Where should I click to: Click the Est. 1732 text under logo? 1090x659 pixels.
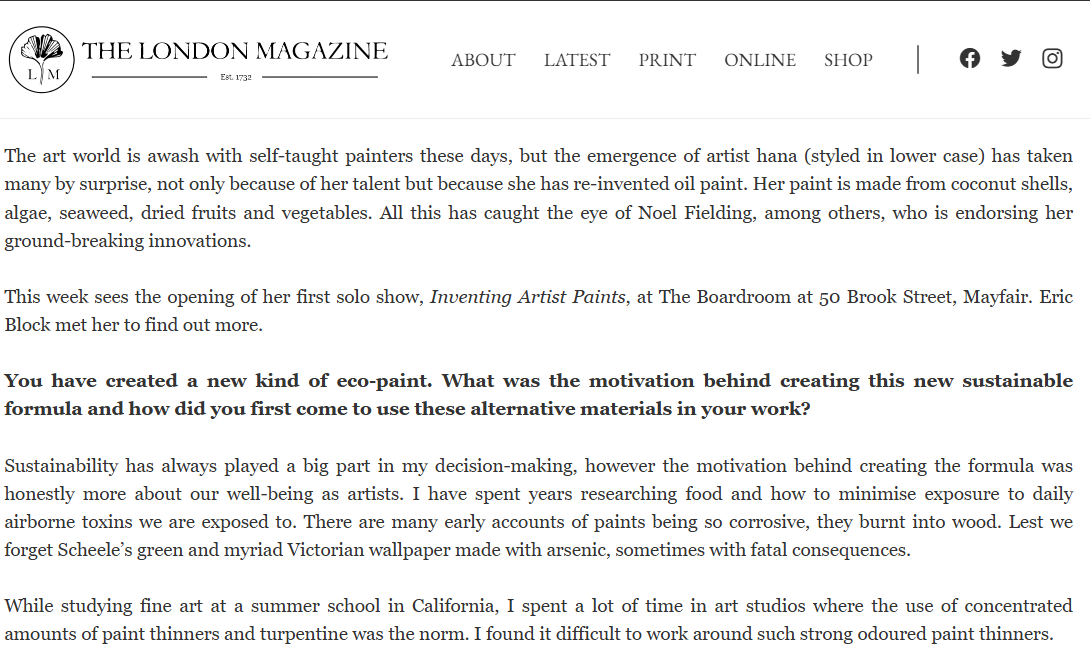point(236,77)
